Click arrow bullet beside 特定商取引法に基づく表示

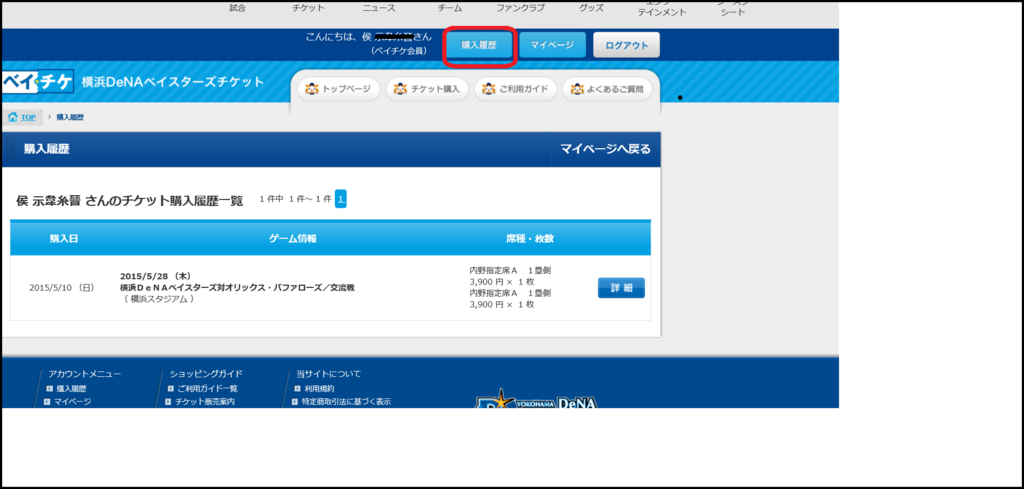[295, 402]
